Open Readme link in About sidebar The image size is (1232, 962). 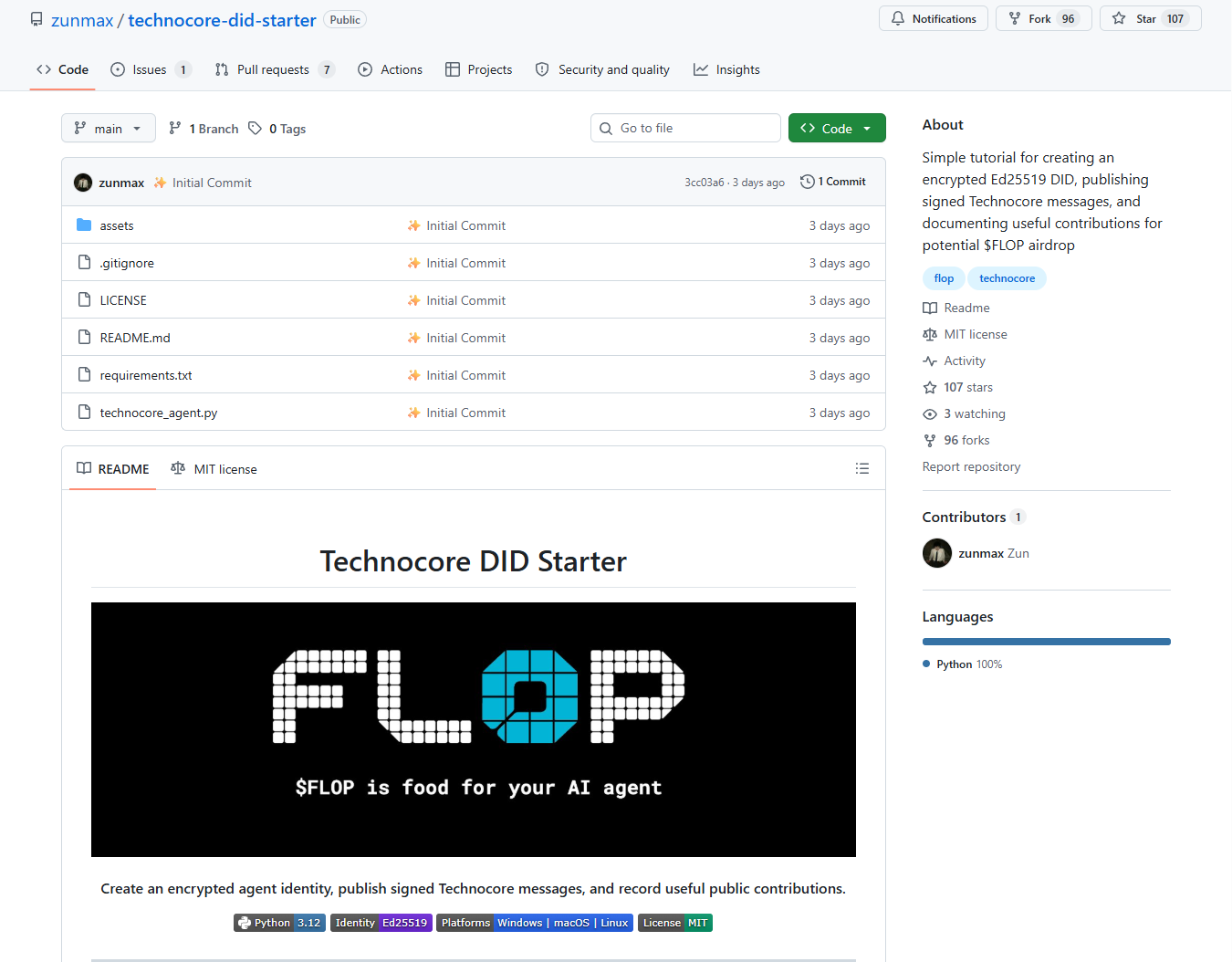956,308
